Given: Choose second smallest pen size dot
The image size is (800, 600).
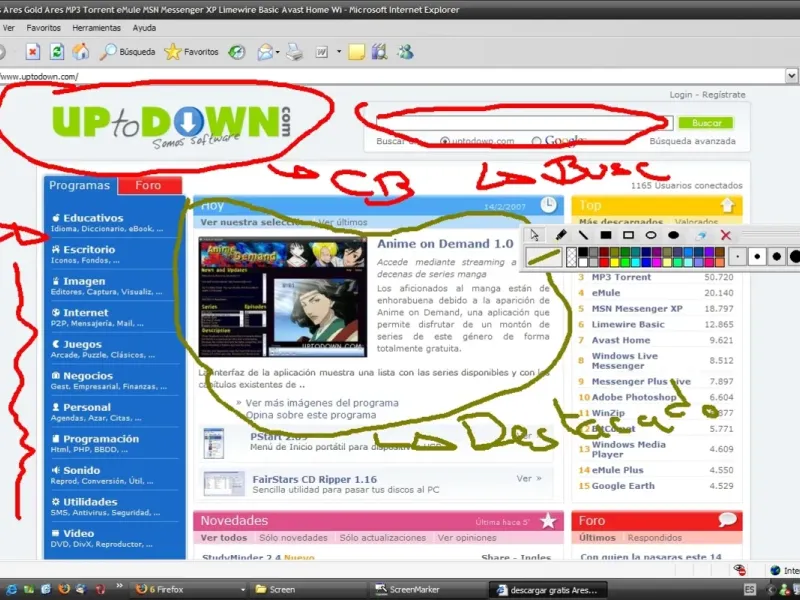Looking at the screenshot, I should click(757, 257).
